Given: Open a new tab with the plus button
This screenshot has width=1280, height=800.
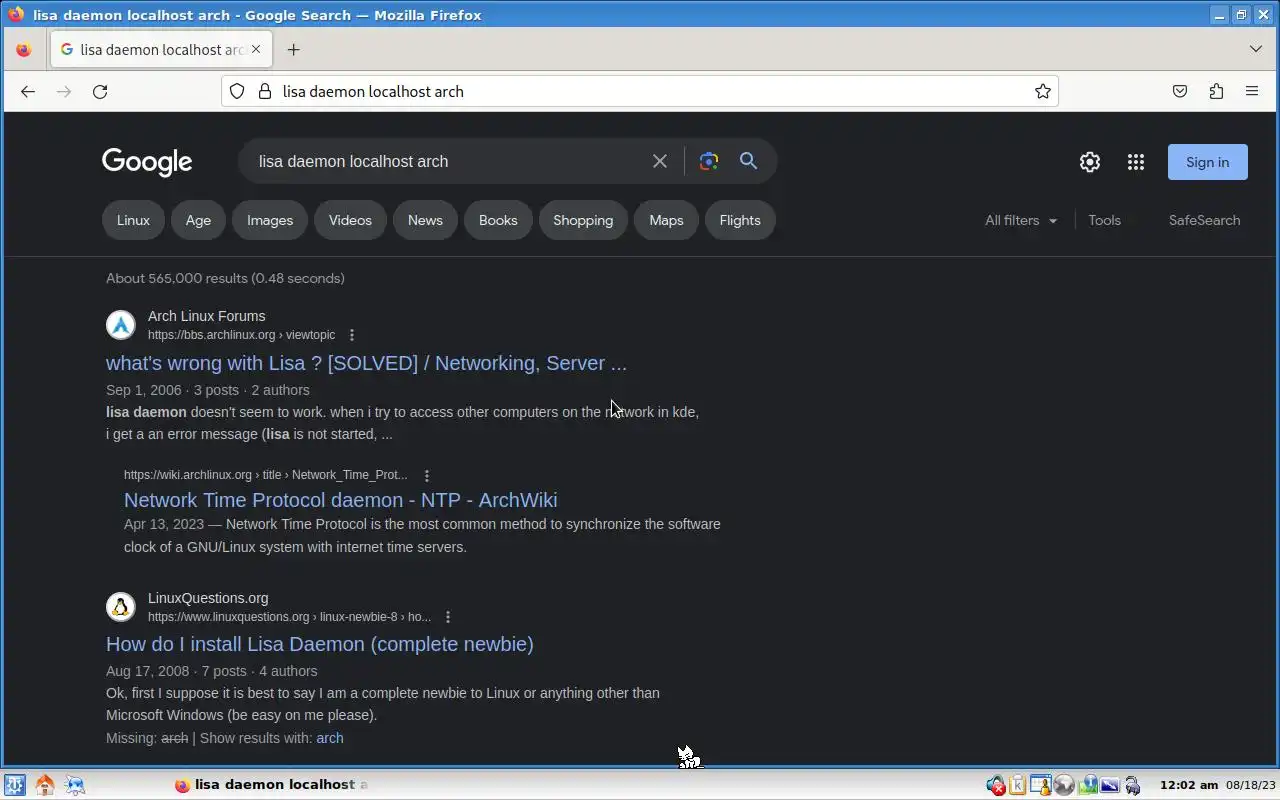Looking at the screenshot, I should (293, 49).
